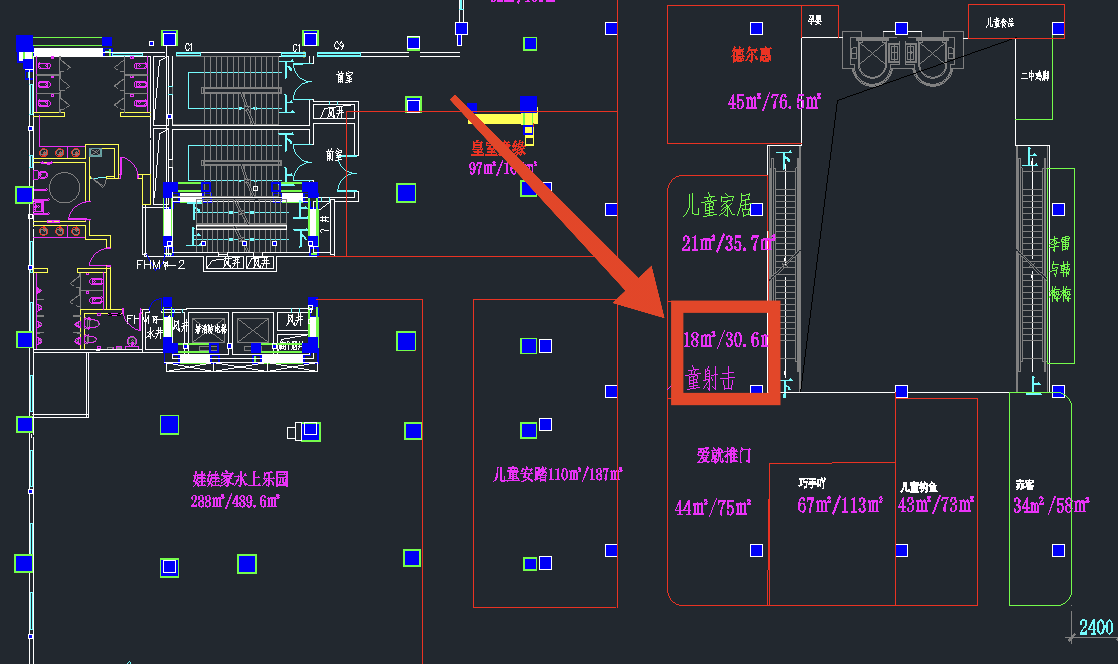The width and height of the screenshot is (1118, 664).
Task: Select the red 德尔惠 shop name
Action: [751, 54]
